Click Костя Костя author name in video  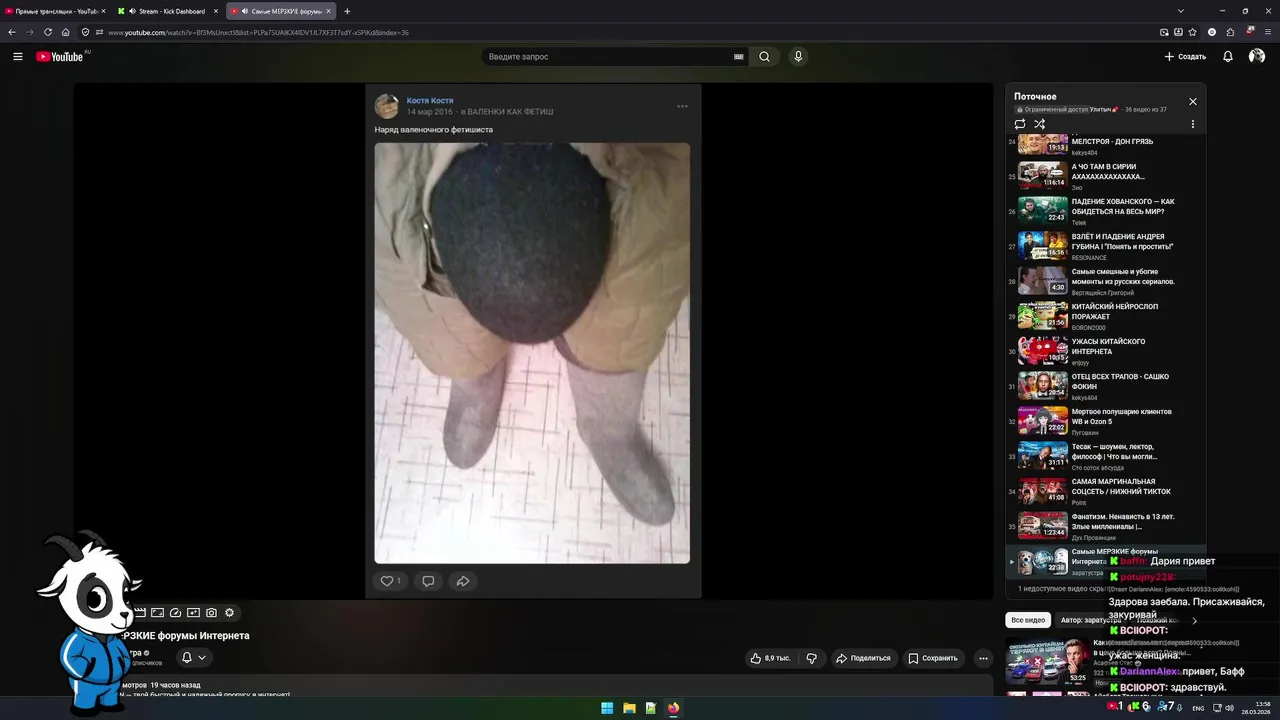430,101
